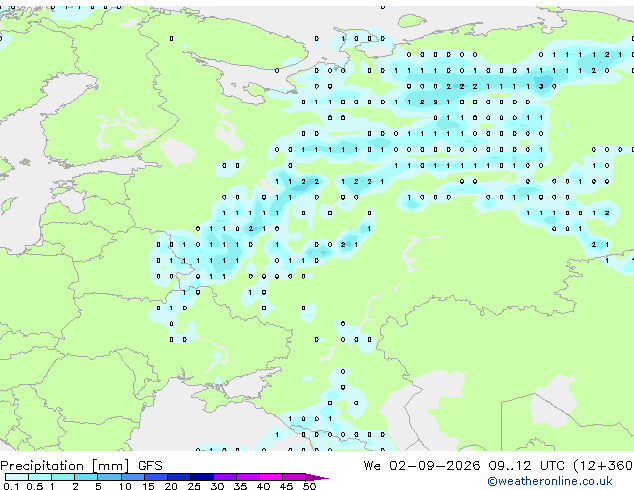
Task: Click the '50' legend scale label
Action: 309,486
